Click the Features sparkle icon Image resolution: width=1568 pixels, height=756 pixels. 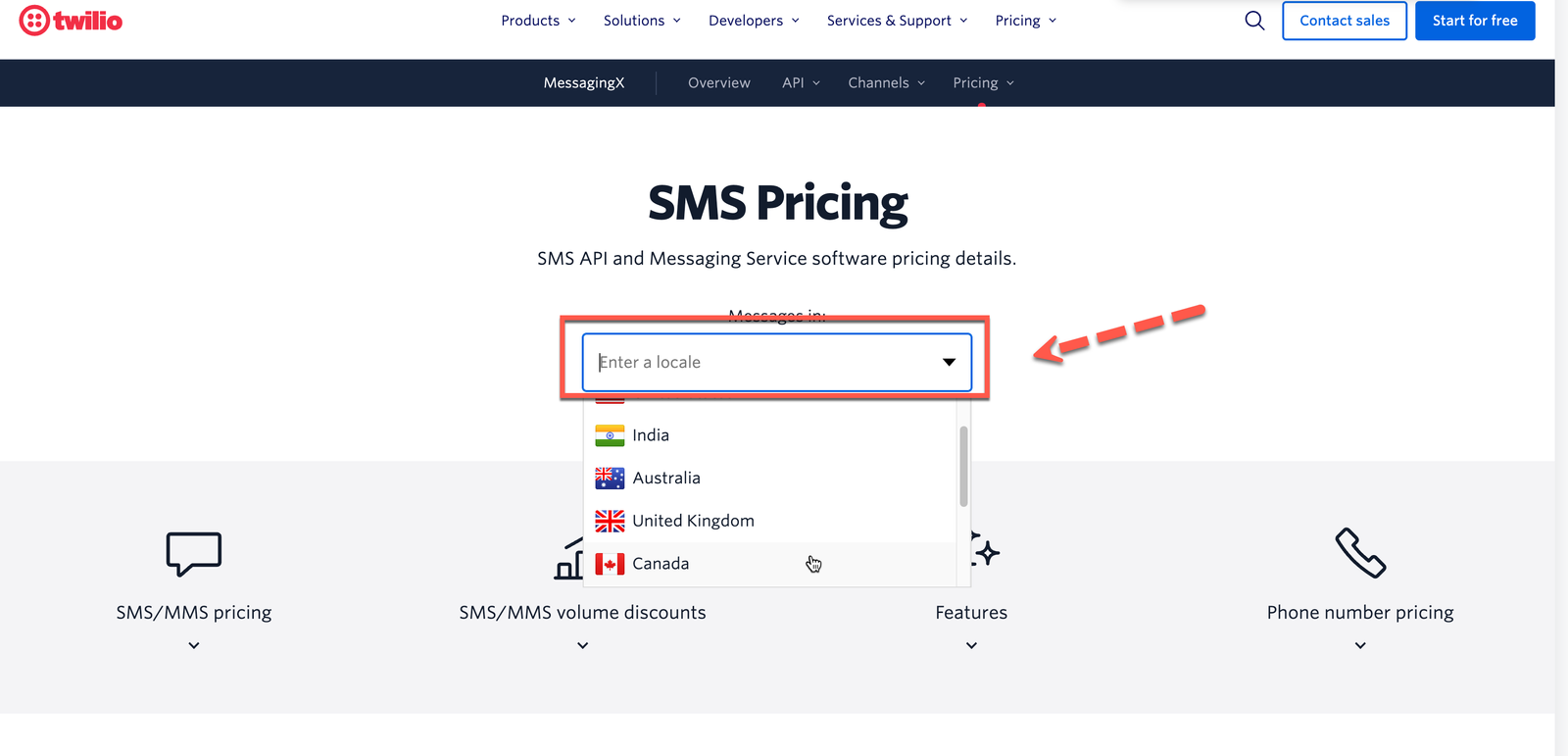click(x=985, y=552)
